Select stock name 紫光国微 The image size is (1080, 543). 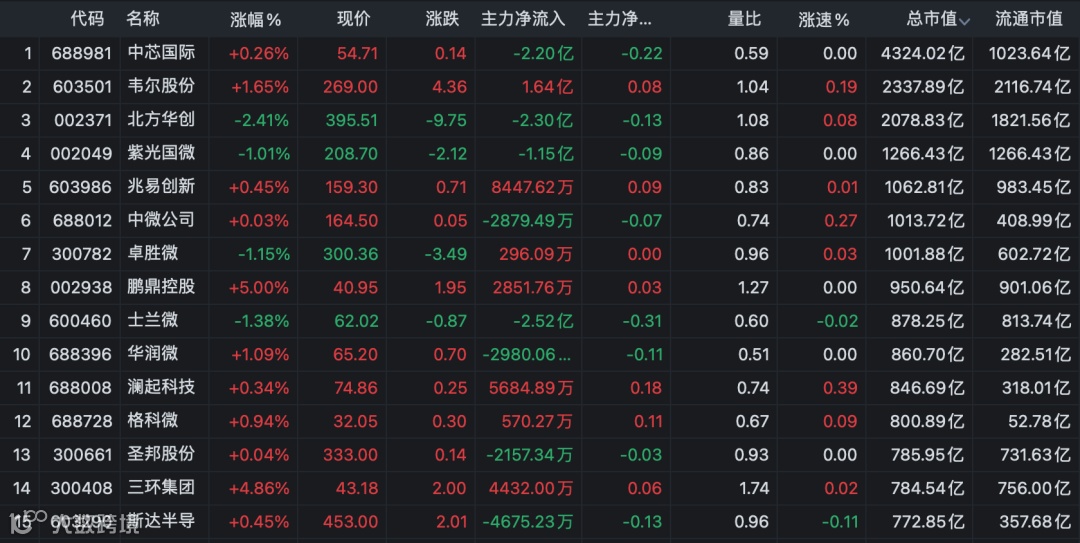point(161,153)
